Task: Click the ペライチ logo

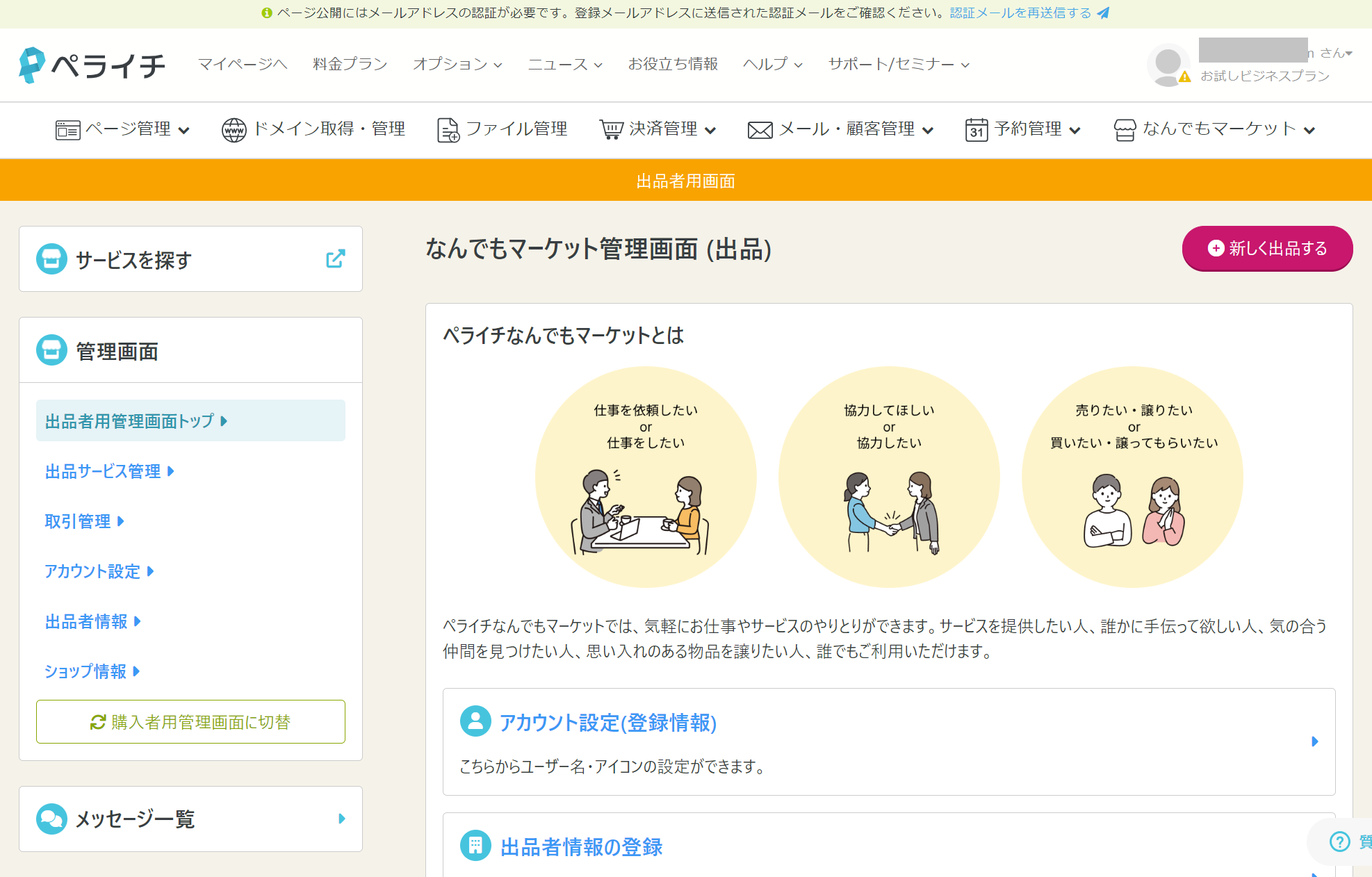Action: pos(92,65)
